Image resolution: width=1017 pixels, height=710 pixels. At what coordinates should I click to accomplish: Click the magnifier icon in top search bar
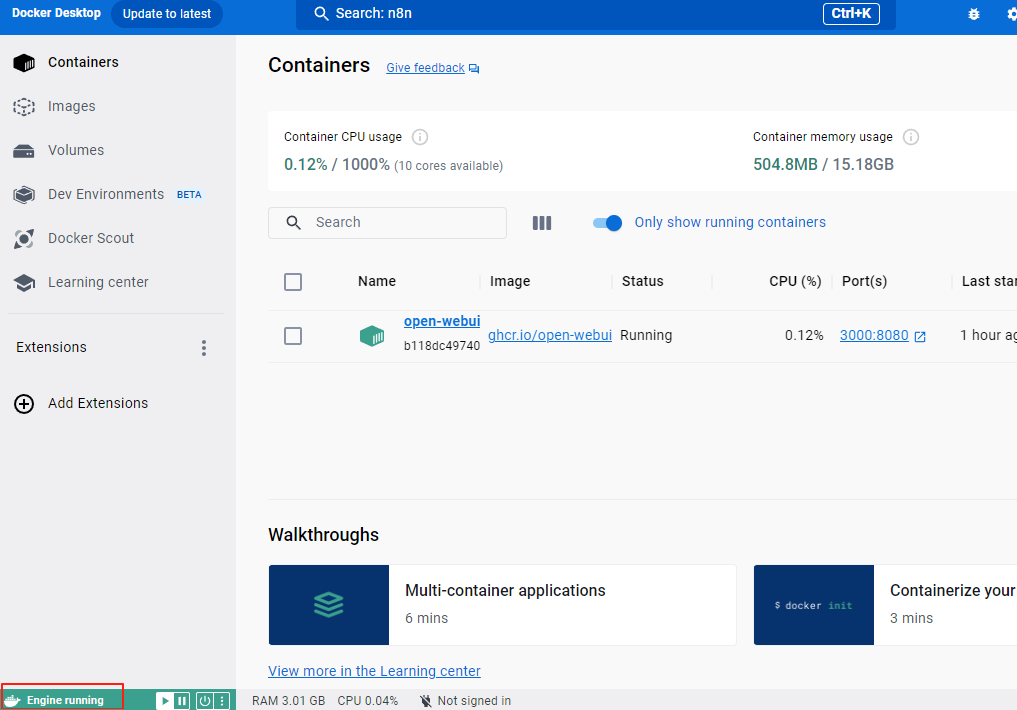tap(321, 14)
